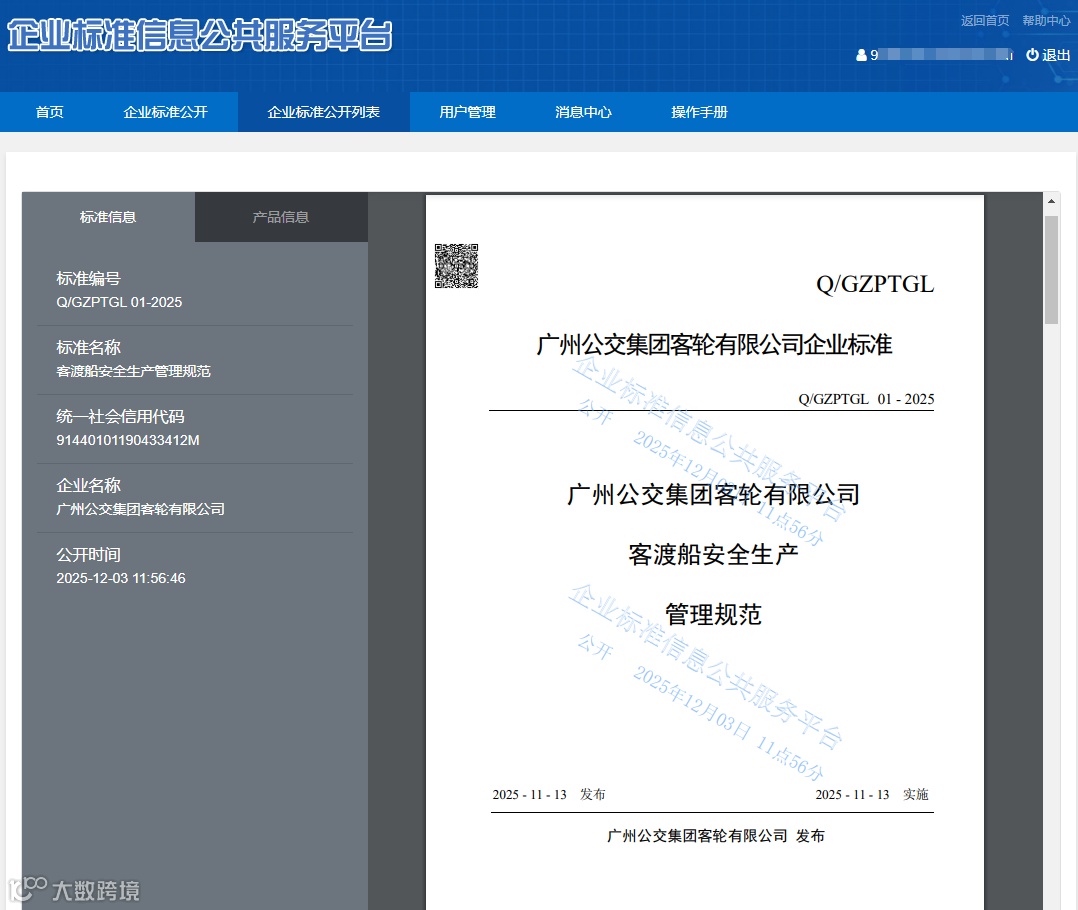Viewport: 1078px width, 910px height.
Task: Click 返回首页 link
Action: [985, 21]
